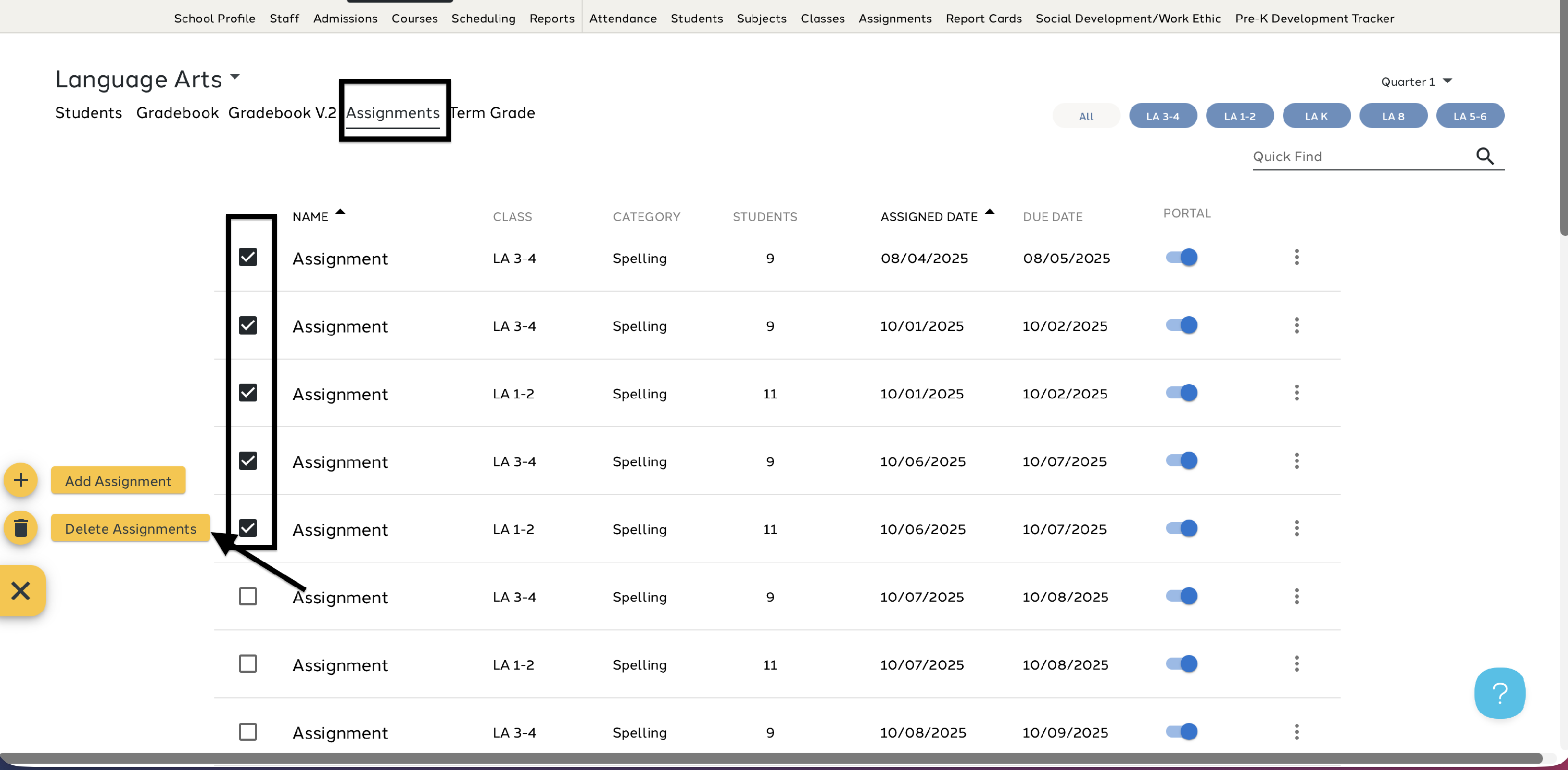Viewport: 1568px width, 770px height.
Task: Filter by the LA 5-6 class chip
Action: 1469,116
